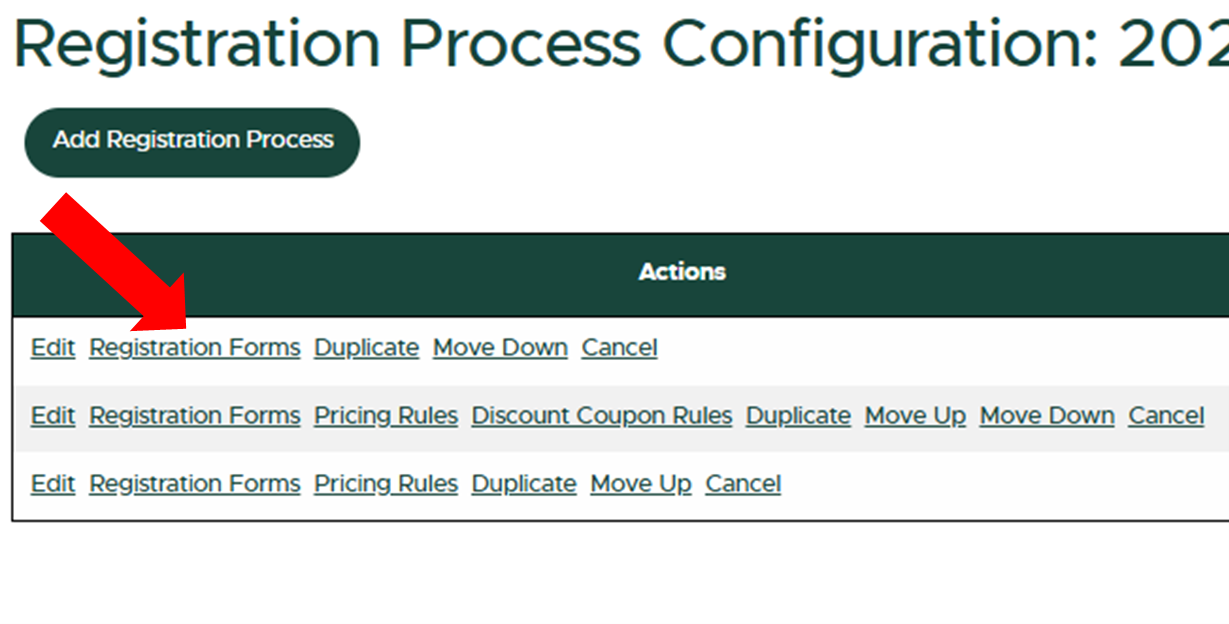Image resolution: width=1229 pixels, height=624 pixels.
Task: Open Edit for the first registration process
Action: [52, 347]
